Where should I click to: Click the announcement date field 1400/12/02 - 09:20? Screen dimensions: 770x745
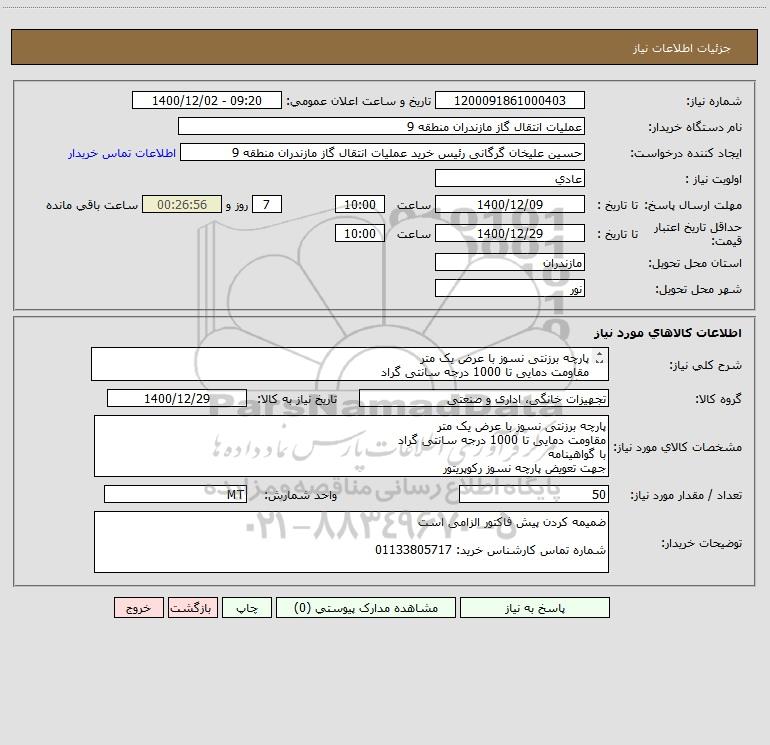(x=207, y=100)
